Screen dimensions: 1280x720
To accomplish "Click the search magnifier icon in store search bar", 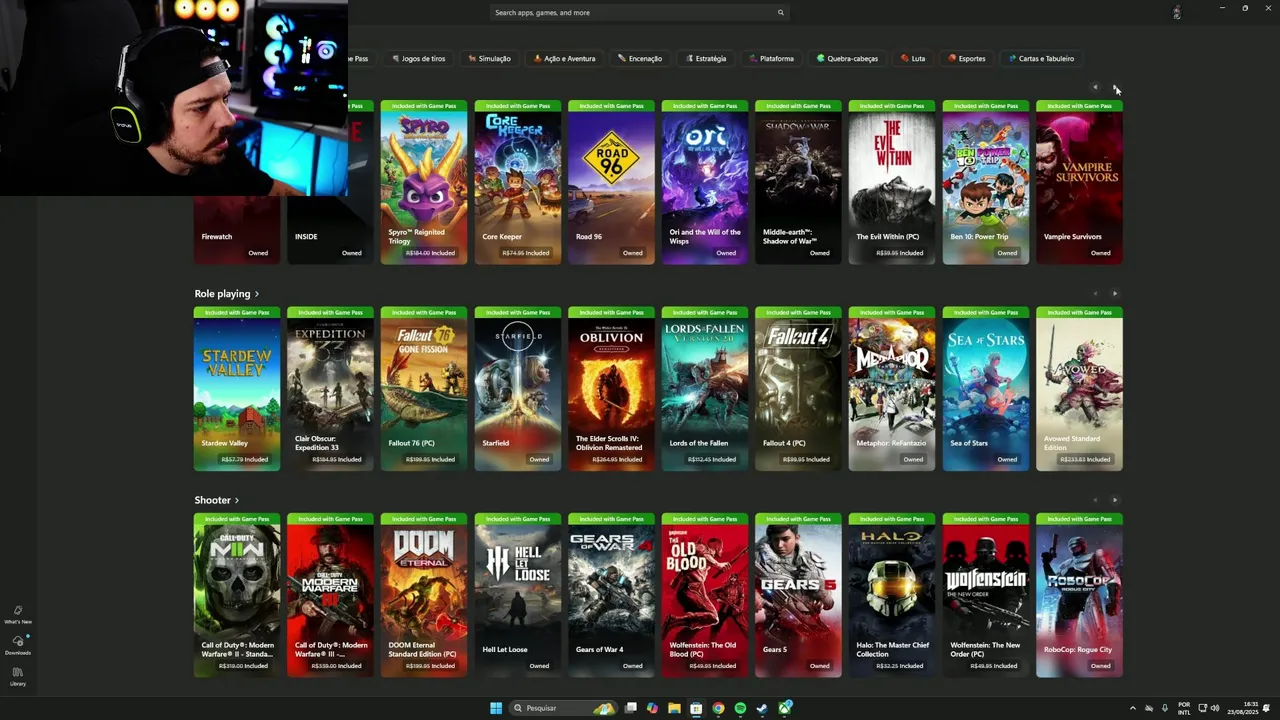I will tap(781, 13).
